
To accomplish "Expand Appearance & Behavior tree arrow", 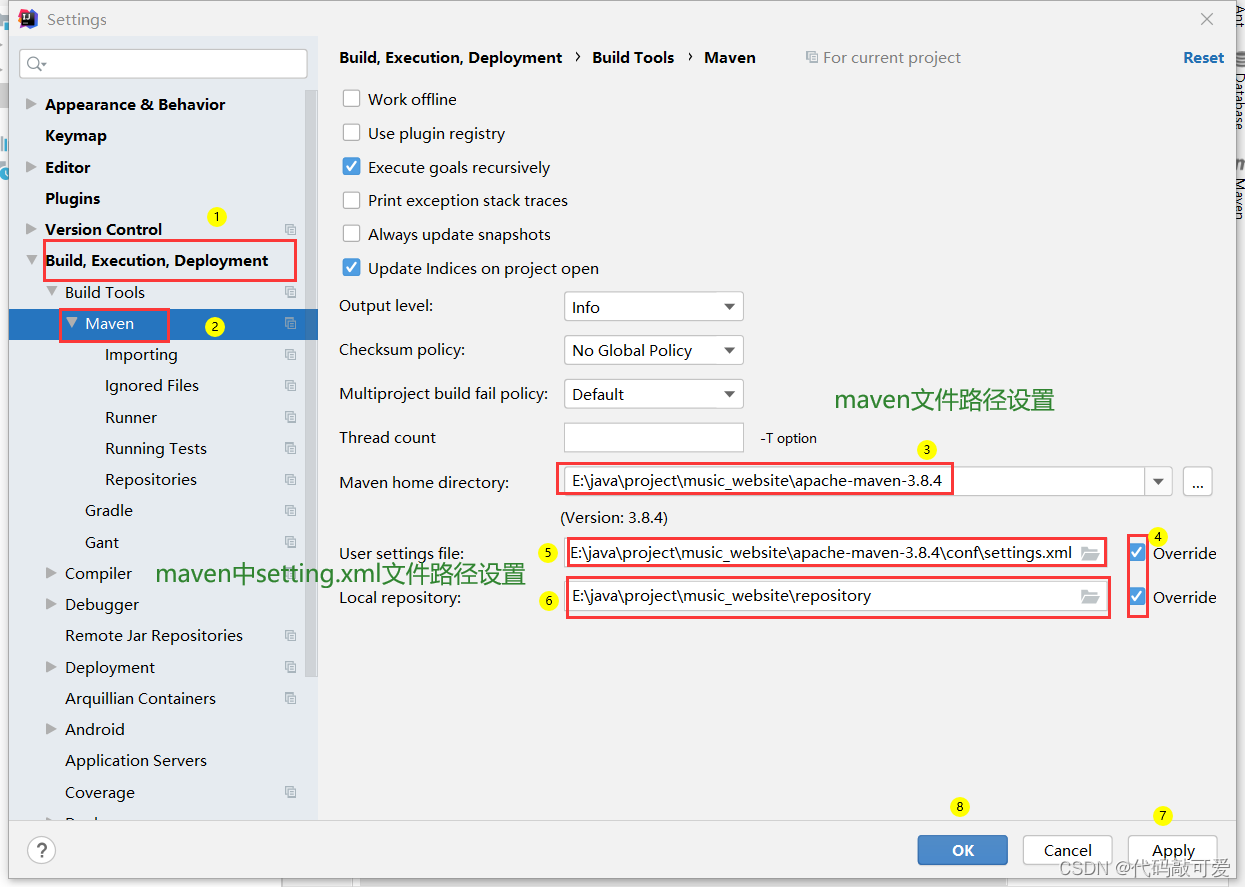I will point(31,104).
